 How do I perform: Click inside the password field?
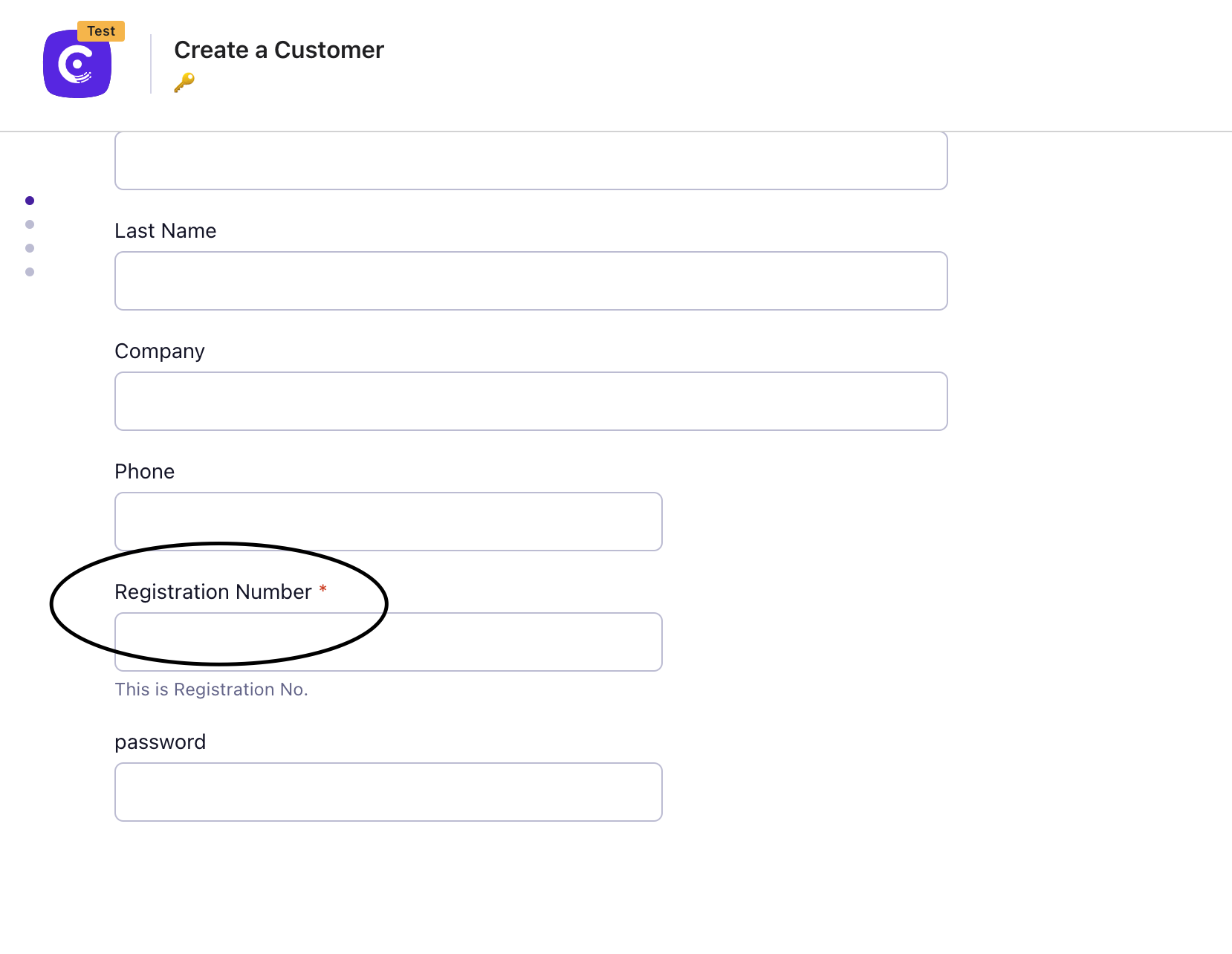(388, 792)
